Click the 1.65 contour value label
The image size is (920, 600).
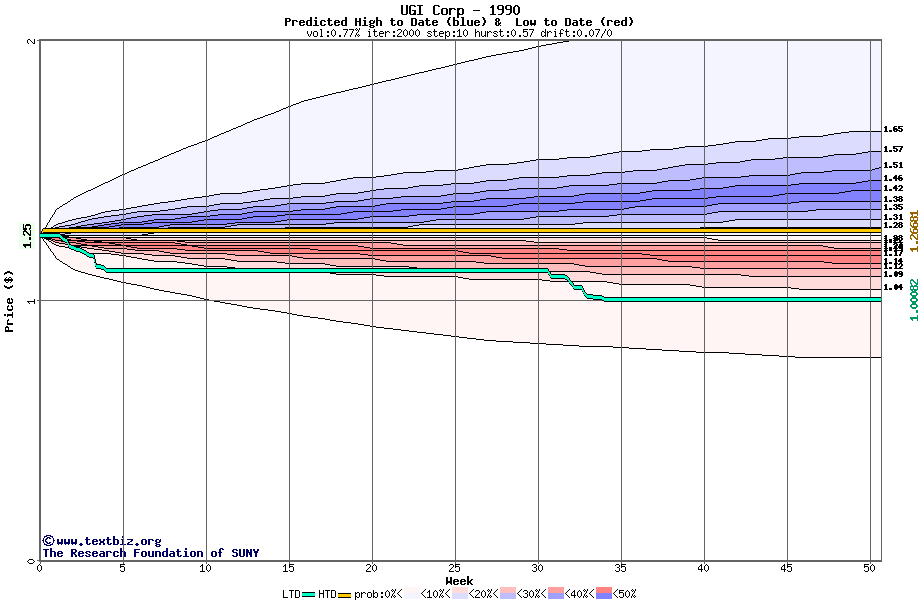(x=893, y=129)
